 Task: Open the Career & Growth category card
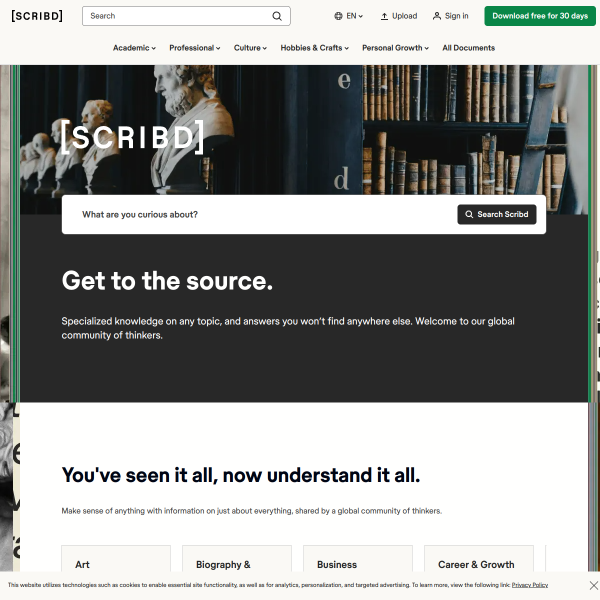coord(479,559)
